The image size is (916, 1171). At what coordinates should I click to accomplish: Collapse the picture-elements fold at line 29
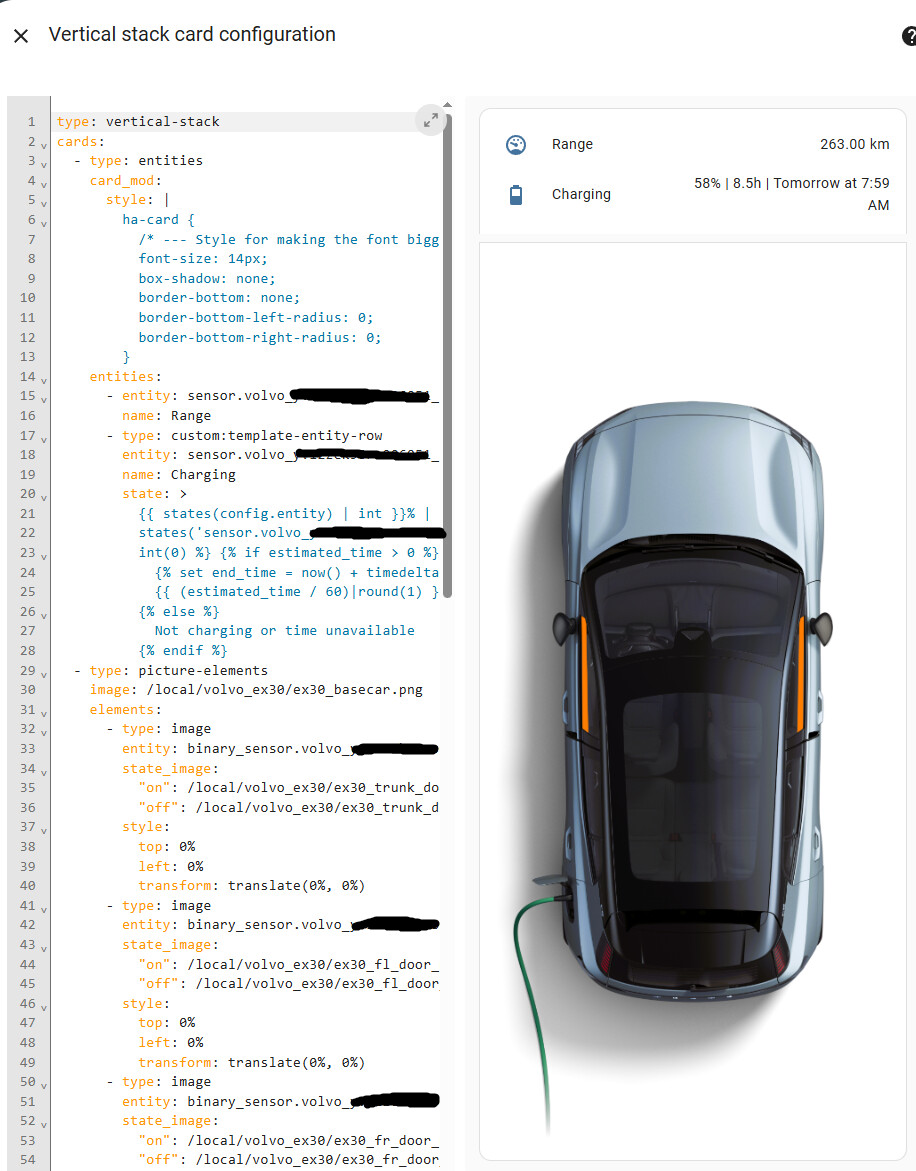(x=43, y=674)
